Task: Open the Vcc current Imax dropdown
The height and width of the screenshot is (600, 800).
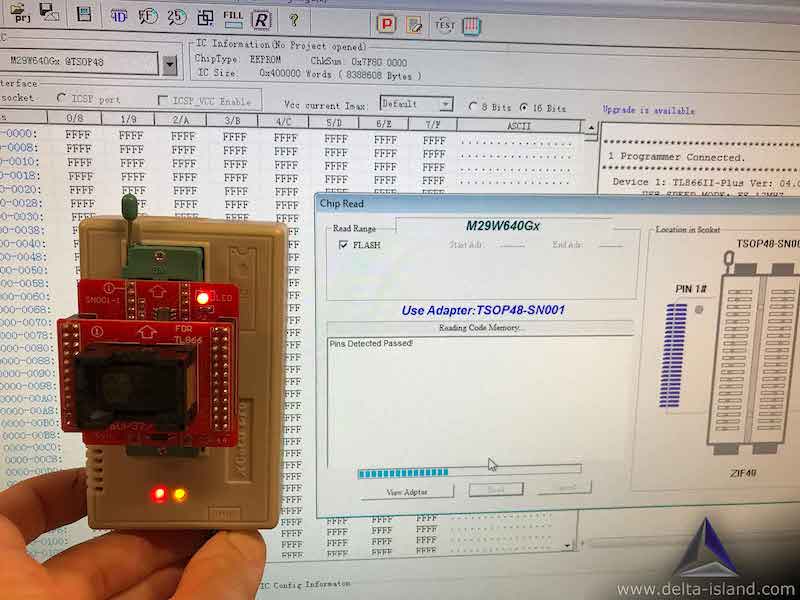Action: pyautogui.click(x=445, y=105)
